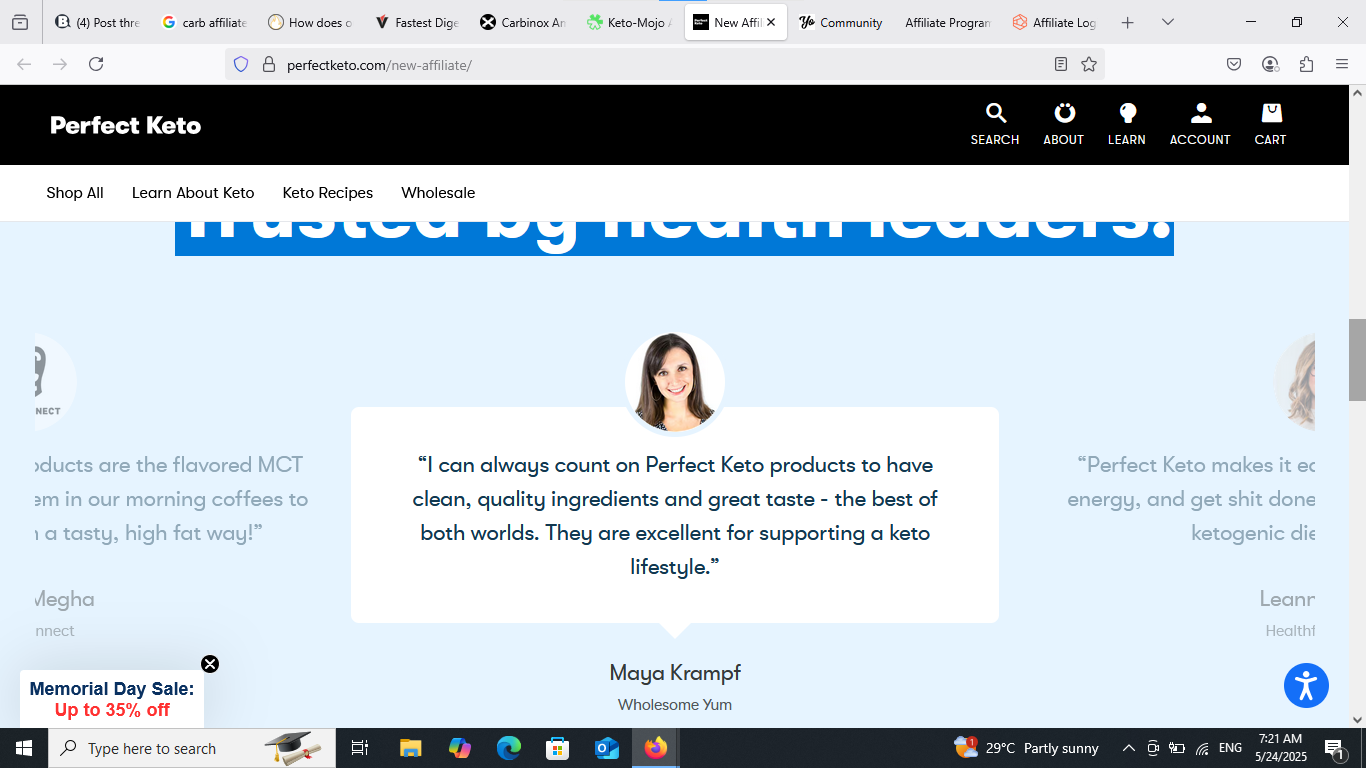Select Maya Krampf's portrait thumbnail

click(675, 383)
